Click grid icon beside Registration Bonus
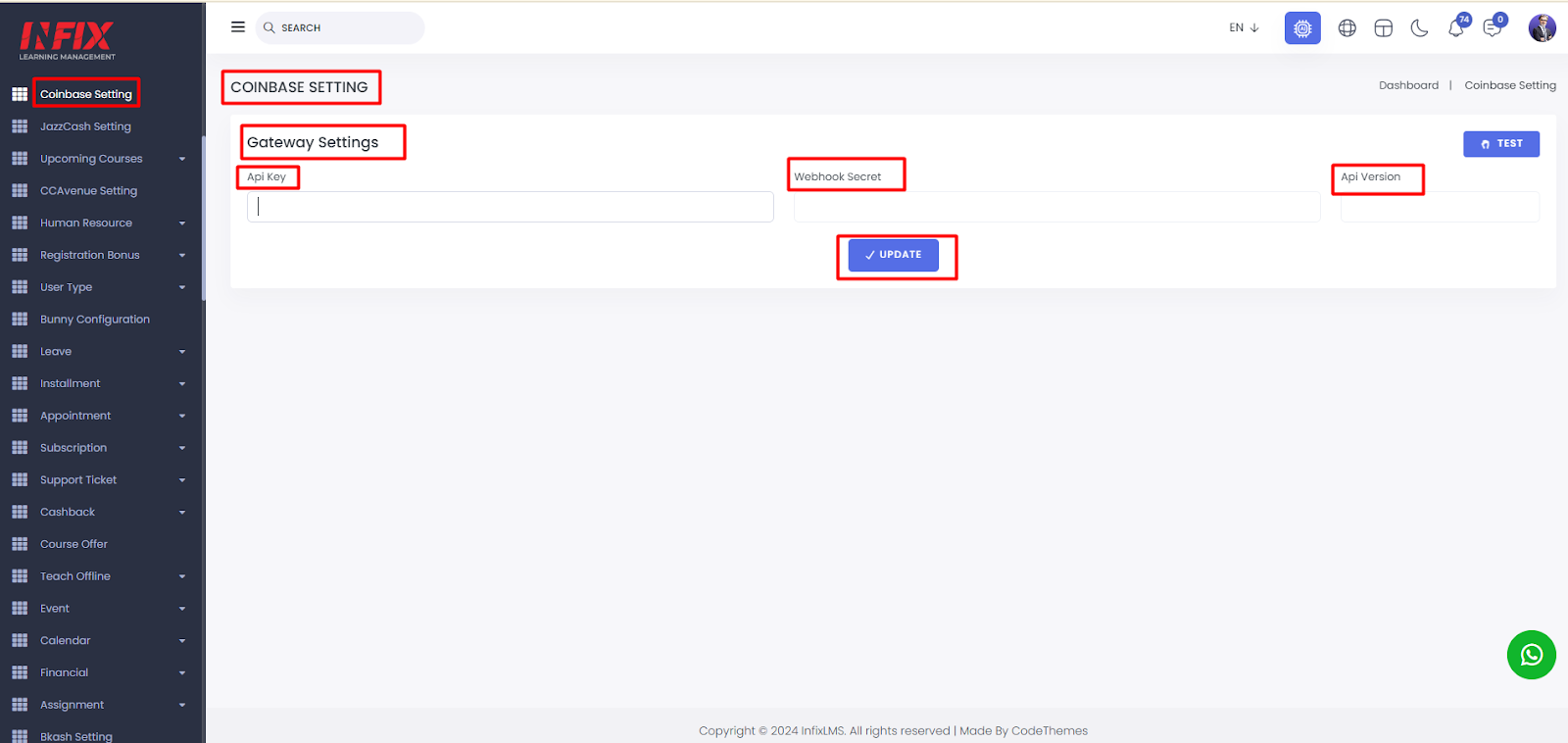Screen dimensions: 1568x743 pos(20,255)
